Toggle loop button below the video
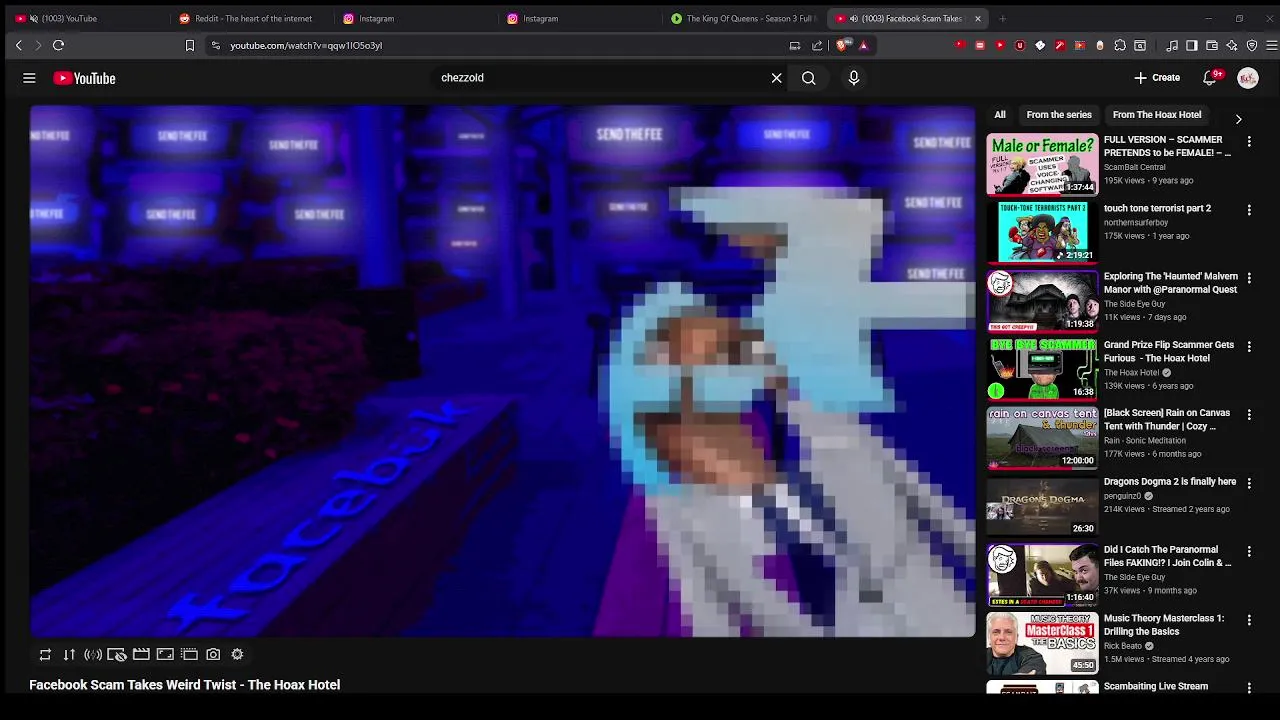The image size is (1280, 720). point(45,655)
